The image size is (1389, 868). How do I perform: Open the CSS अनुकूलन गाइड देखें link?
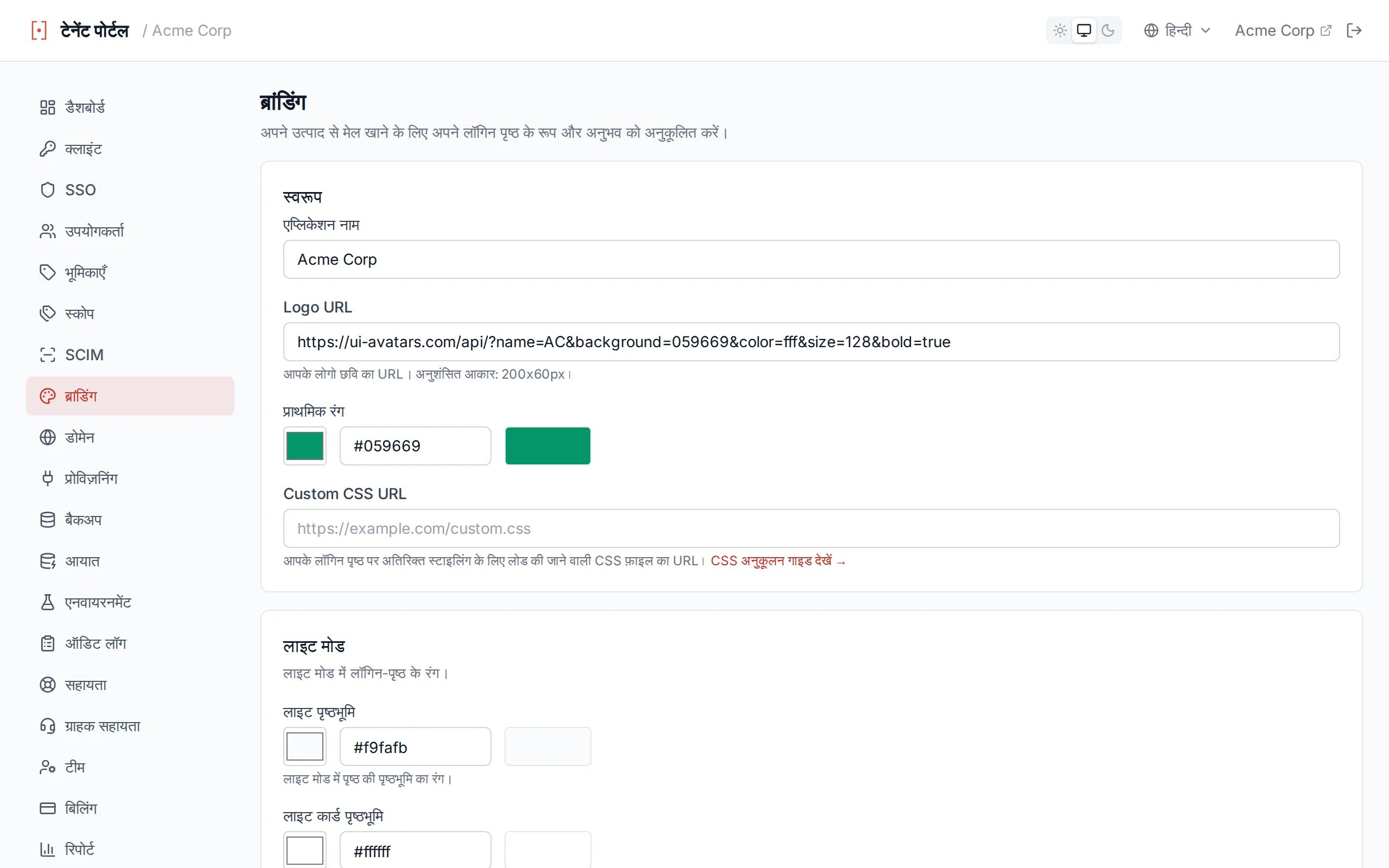pos(778,561)
